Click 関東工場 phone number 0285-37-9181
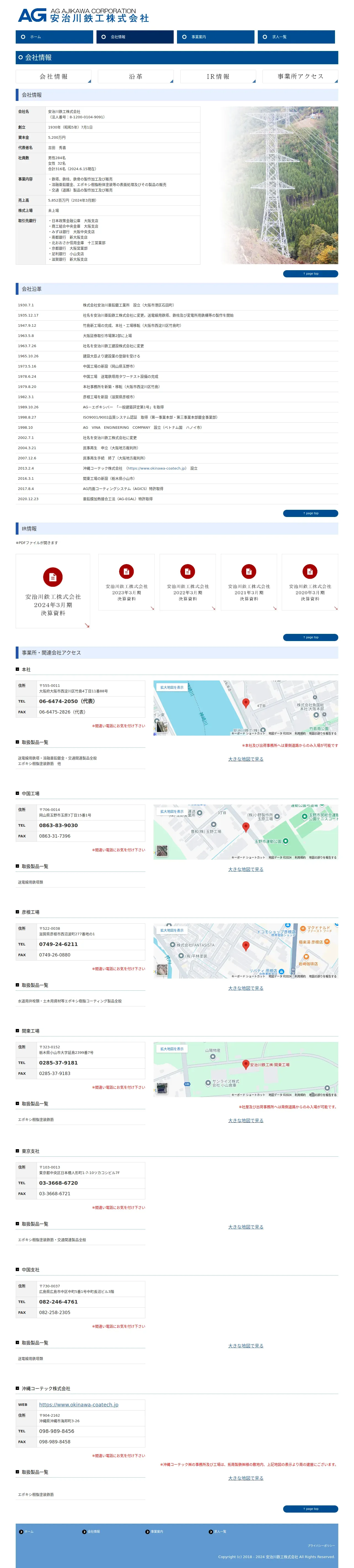Viewport: 354px width, 1568px height. (x=58, y=1063)
